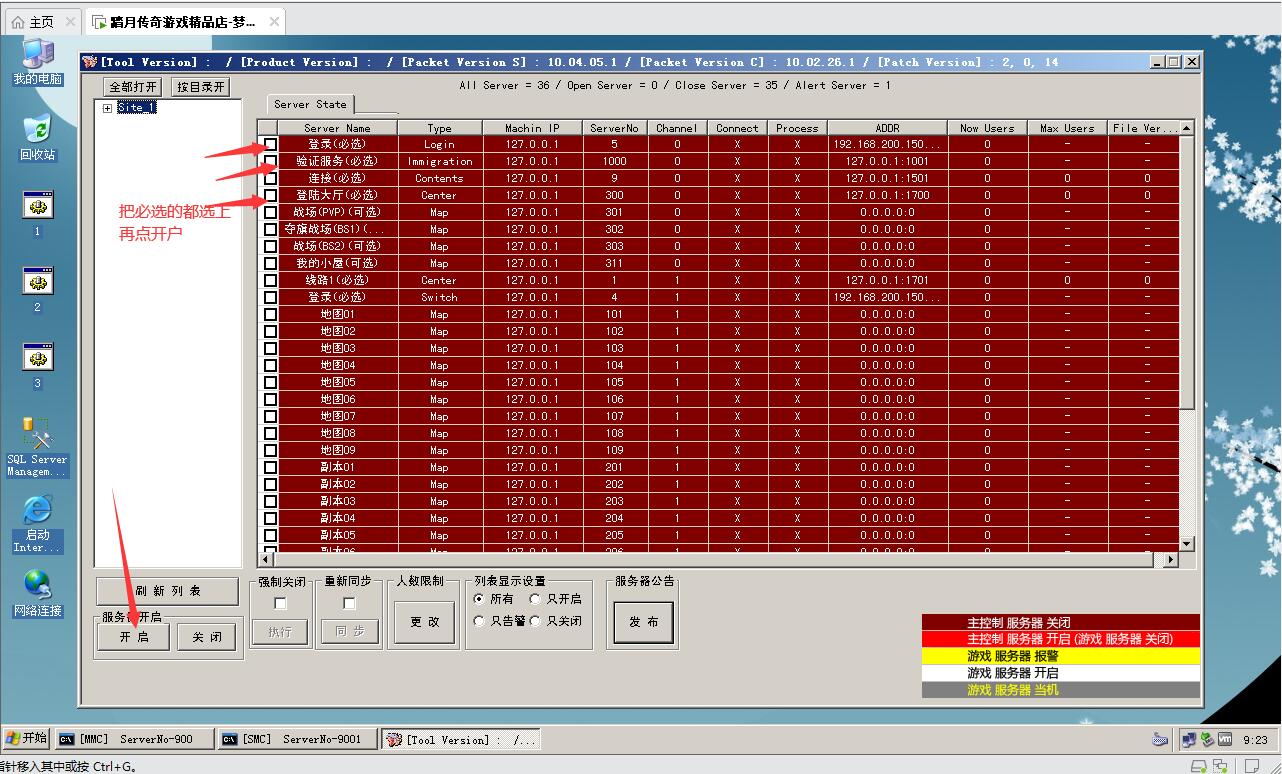Switch to the 主页 tab
This screenshot has width=1282, height=774.
tap(41, 22)
